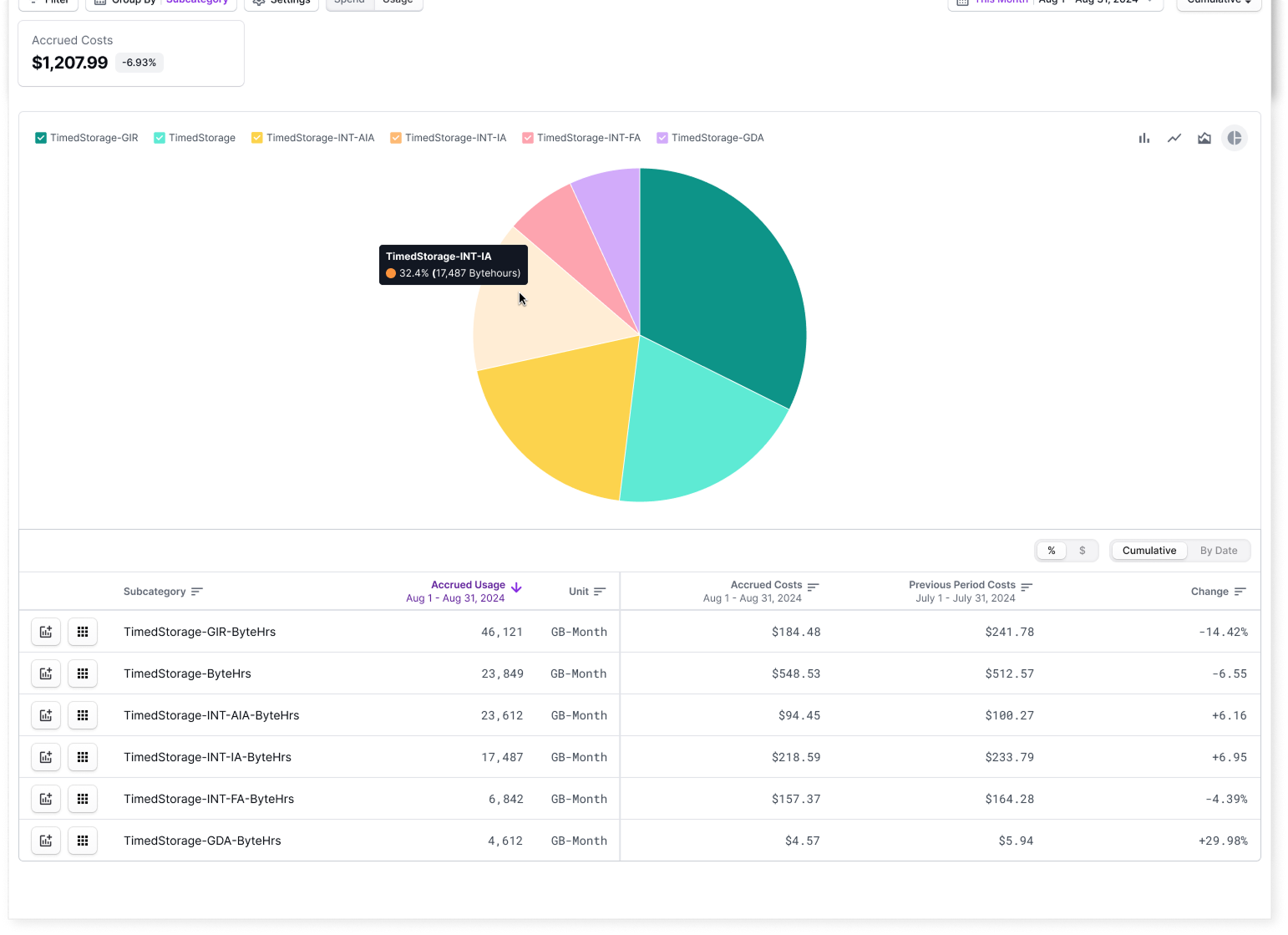Viewport: 1288px width, 935px height.
Task: Sort by Accrued Usage column header
Action: click(468, 585)
